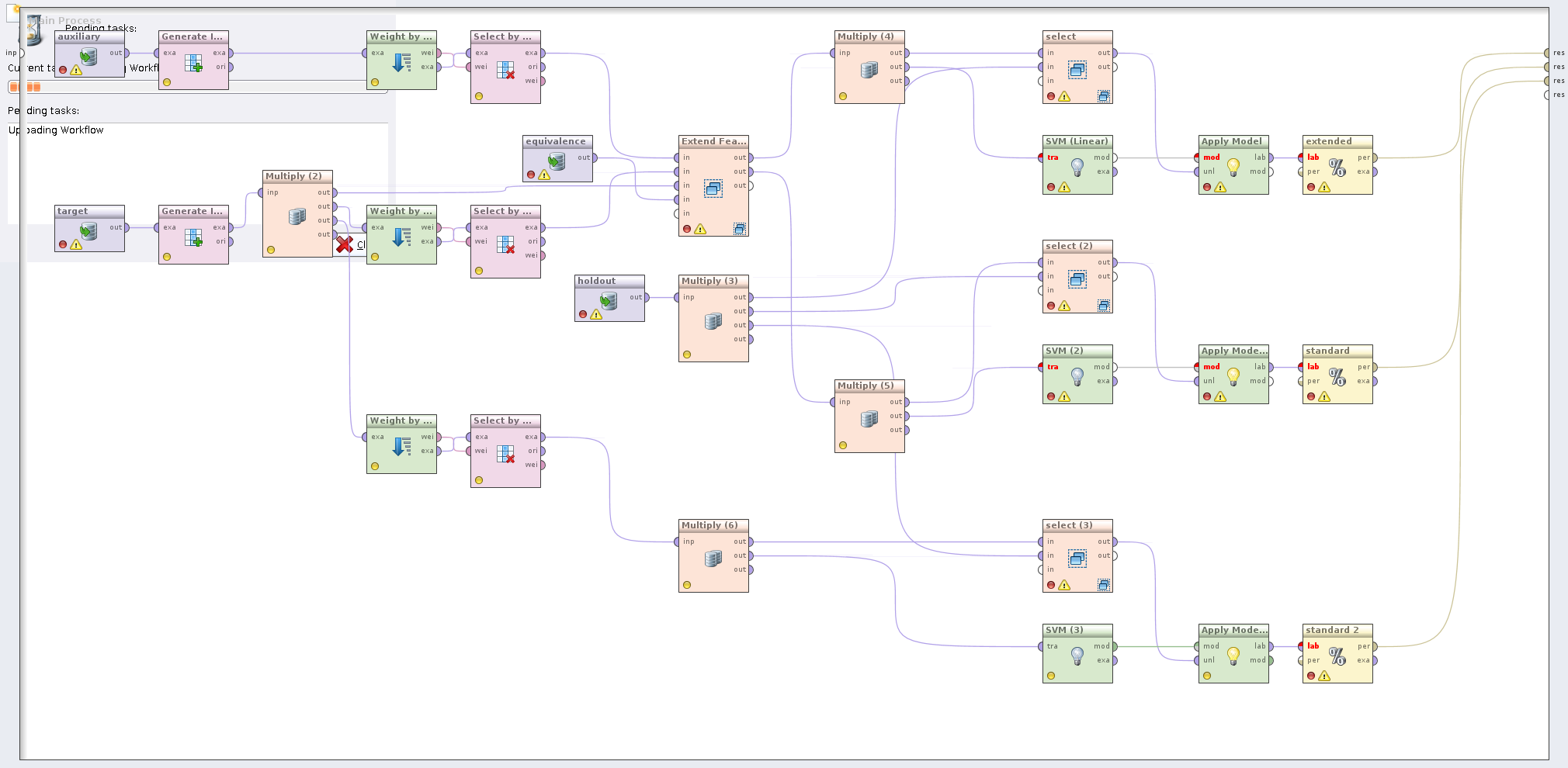Click the Multiply (5) operator icon
The image size is (1568, 768).
pyautogui.click(x=869, y=419)
